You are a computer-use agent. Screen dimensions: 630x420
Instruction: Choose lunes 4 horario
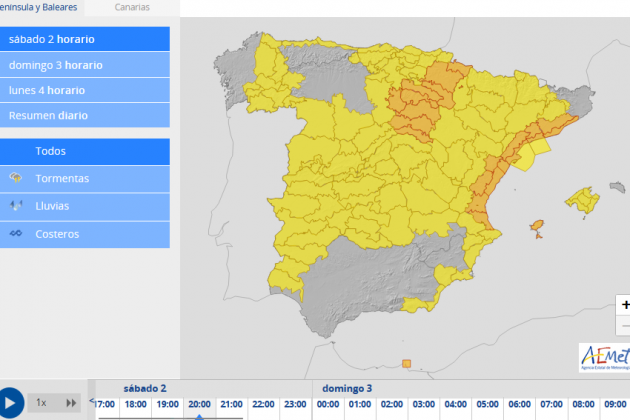pos(85,90)
